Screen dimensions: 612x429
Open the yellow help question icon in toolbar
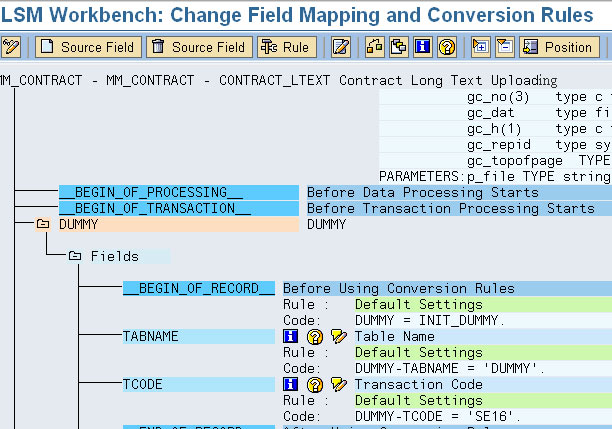[x=447, y=47]
